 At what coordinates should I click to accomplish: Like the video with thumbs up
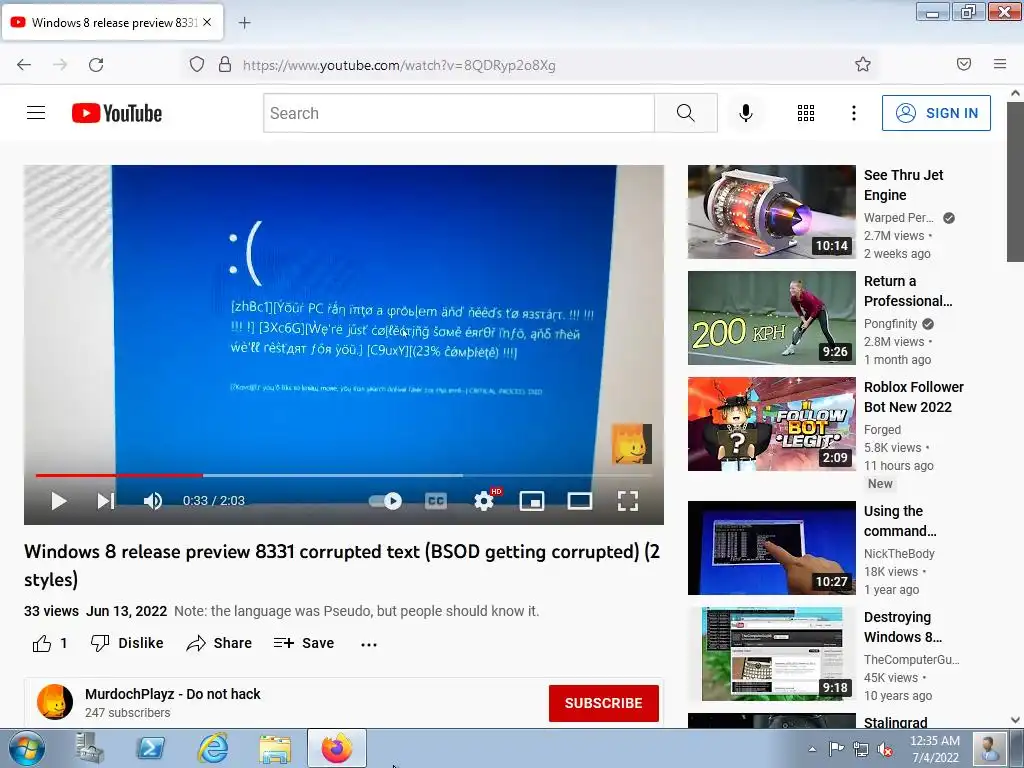(42, 643)
